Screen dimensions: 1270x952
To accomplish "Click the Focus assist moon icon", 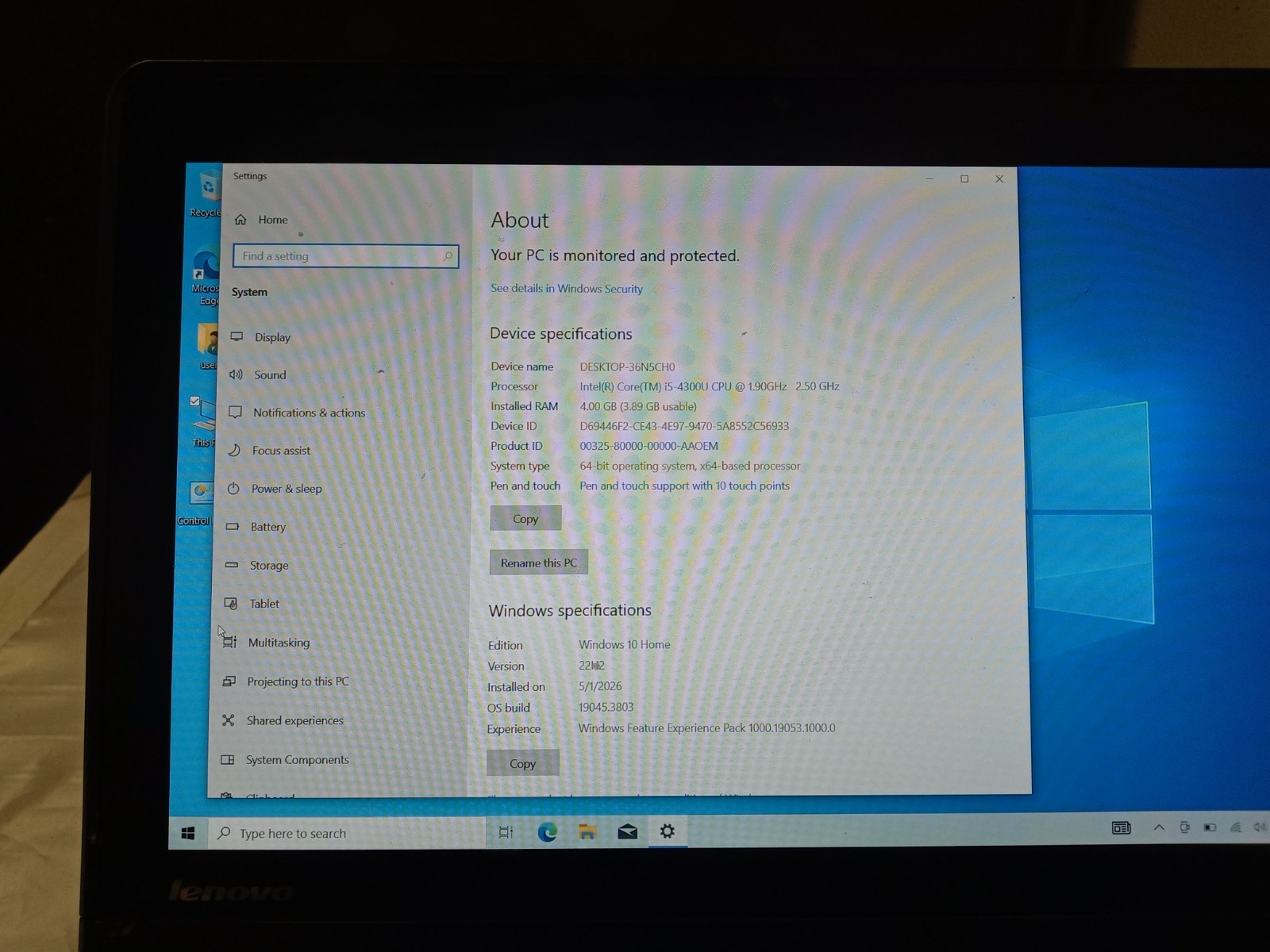I will point(234,450).
